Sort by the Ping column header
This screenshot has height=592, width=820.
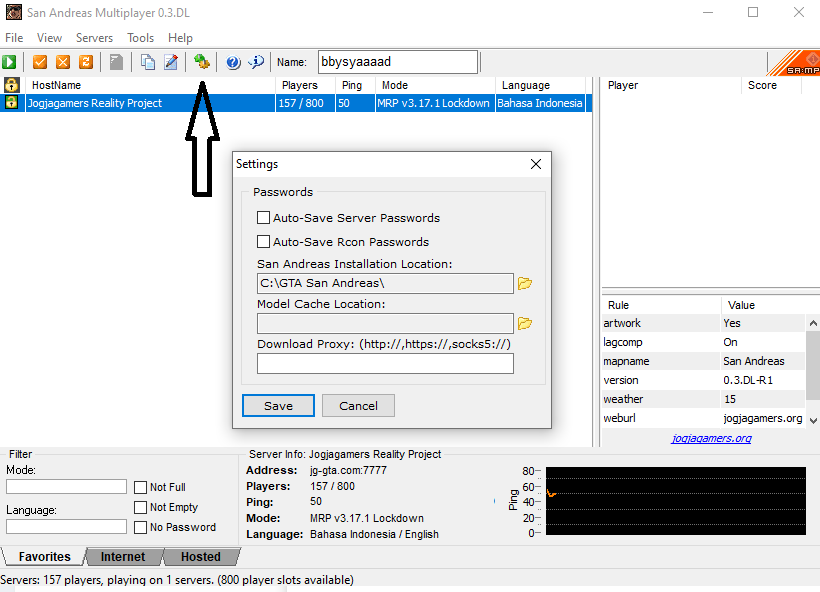[x=355, y=85]
